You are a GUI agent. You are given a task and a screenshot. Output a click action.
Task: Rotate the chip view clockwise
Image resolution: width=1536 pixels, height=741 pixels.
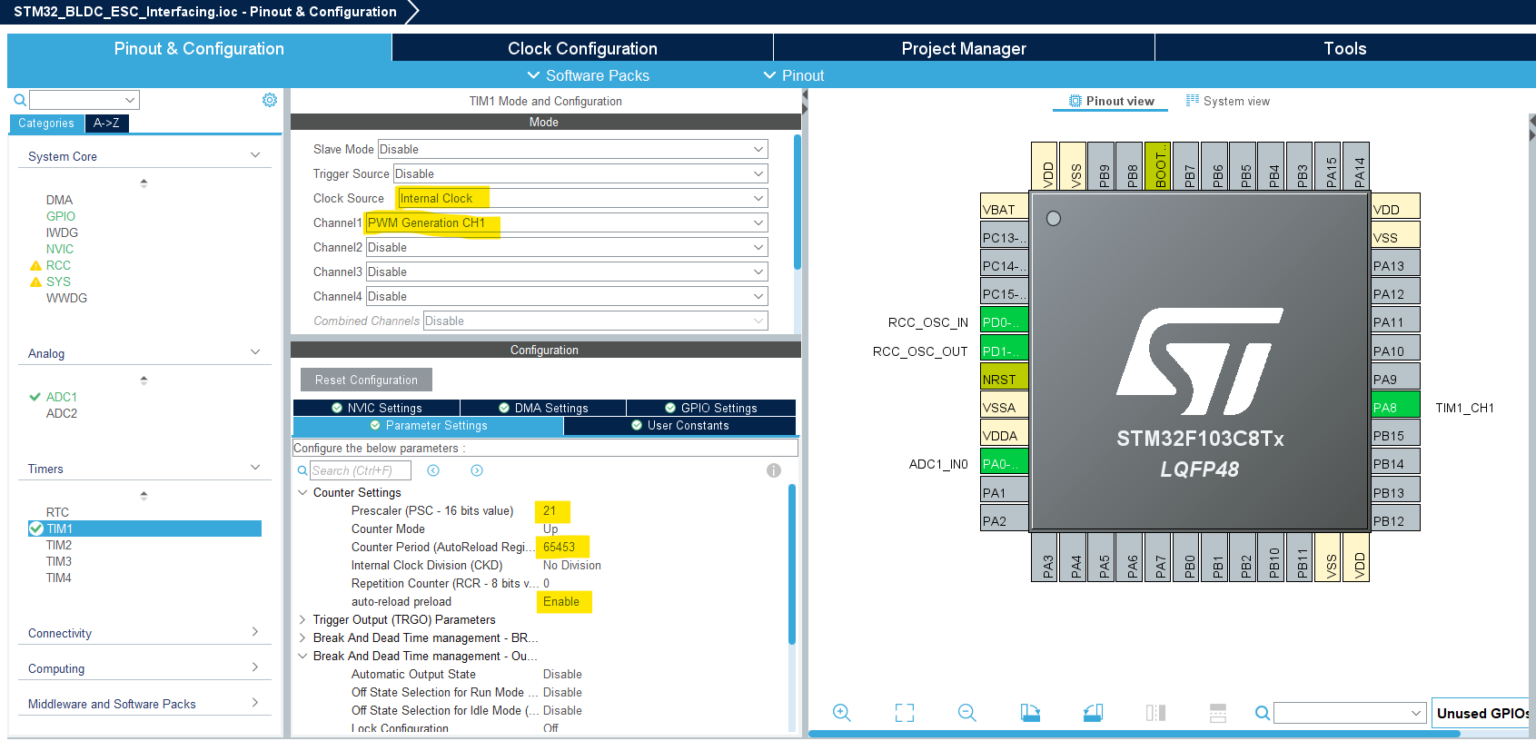pos(1030,713)
